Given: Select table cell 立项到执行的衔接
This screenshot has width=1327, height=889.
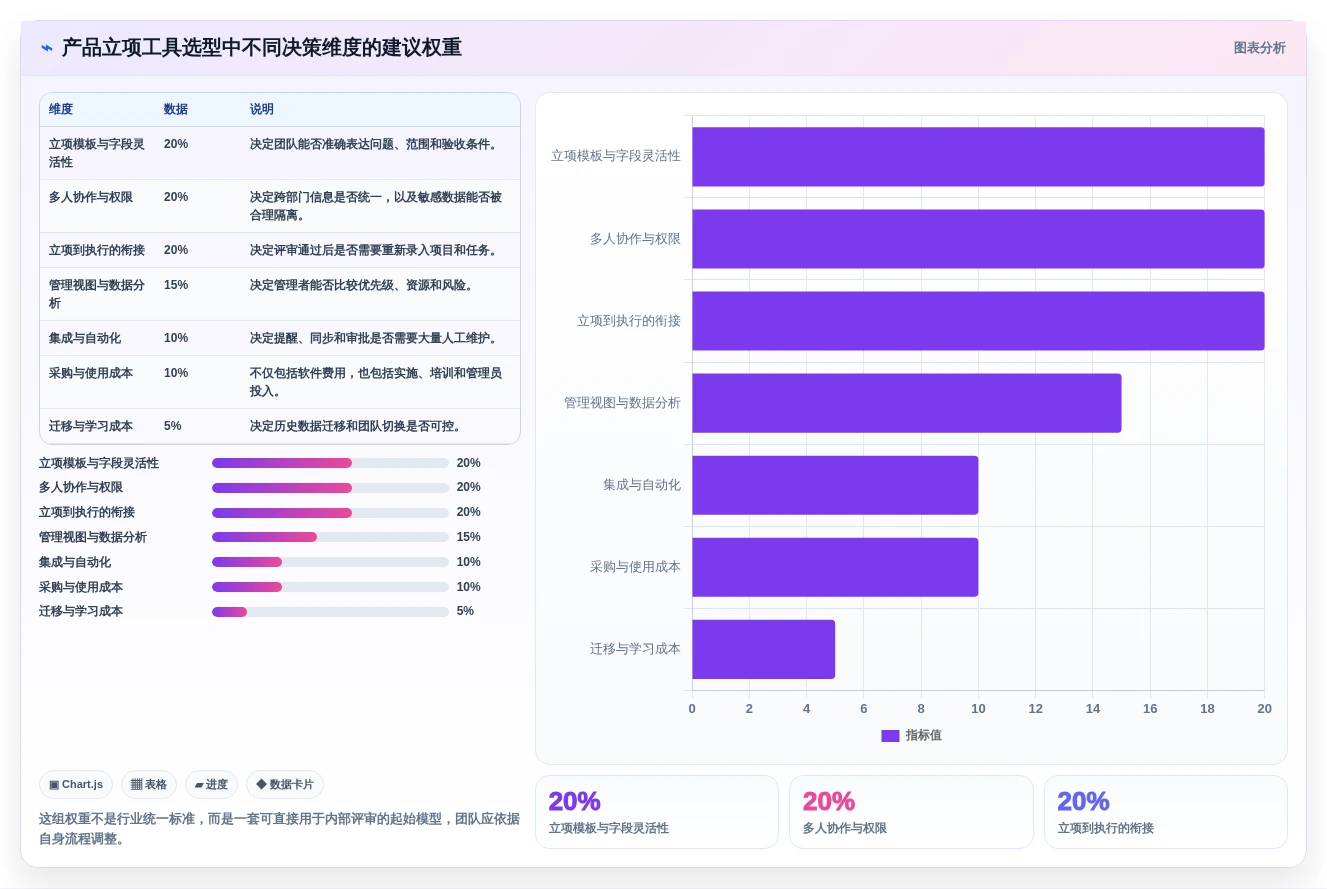Looking at the screenshot, I should tap(97, 250).
